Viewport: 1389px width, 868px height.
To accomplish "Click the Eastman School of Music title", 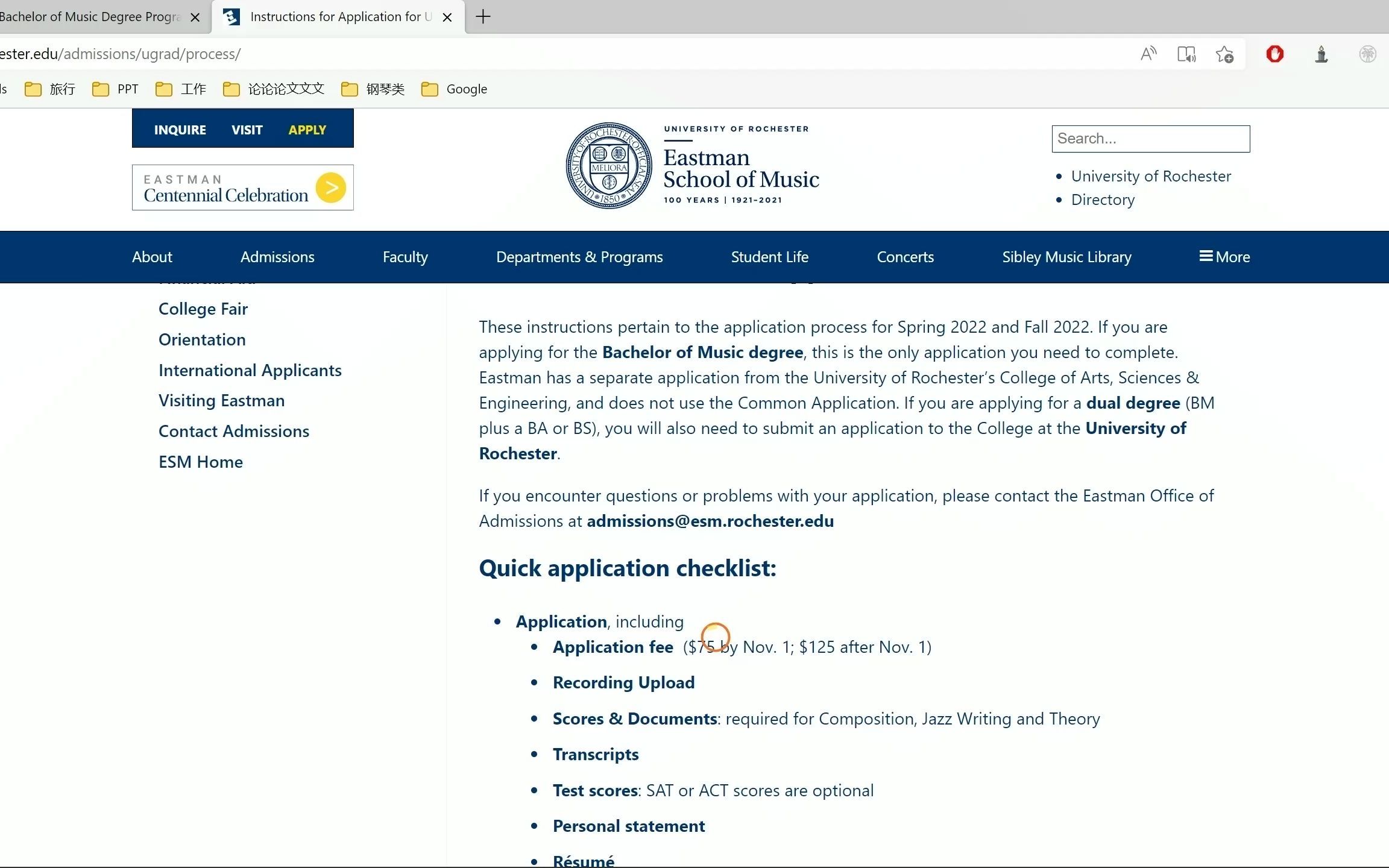I will point(741,168).
